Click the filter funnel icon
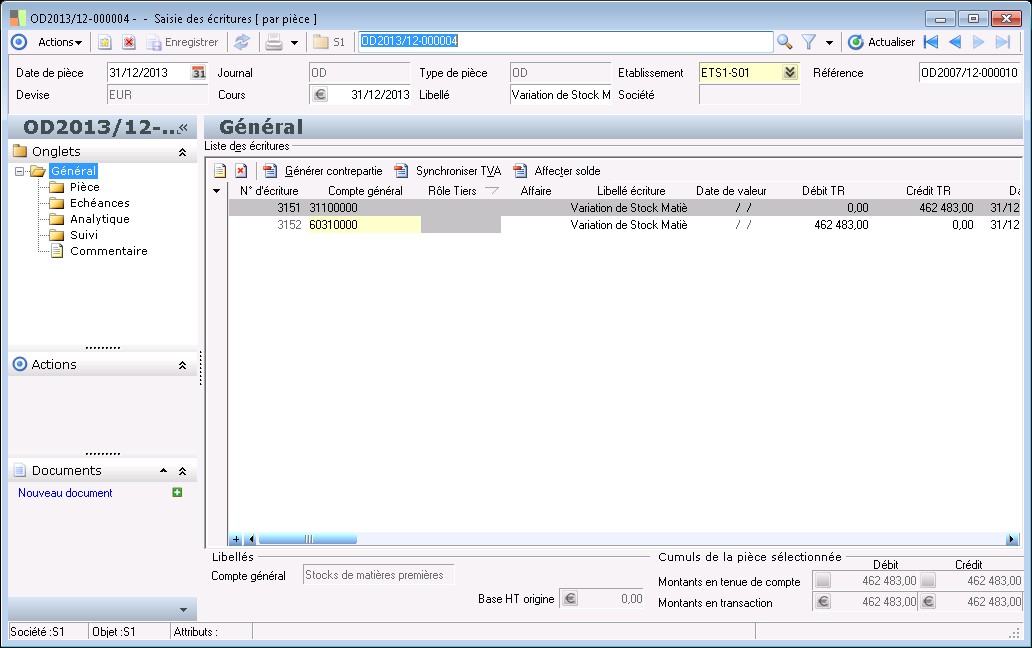 click(x=809, y=42)
